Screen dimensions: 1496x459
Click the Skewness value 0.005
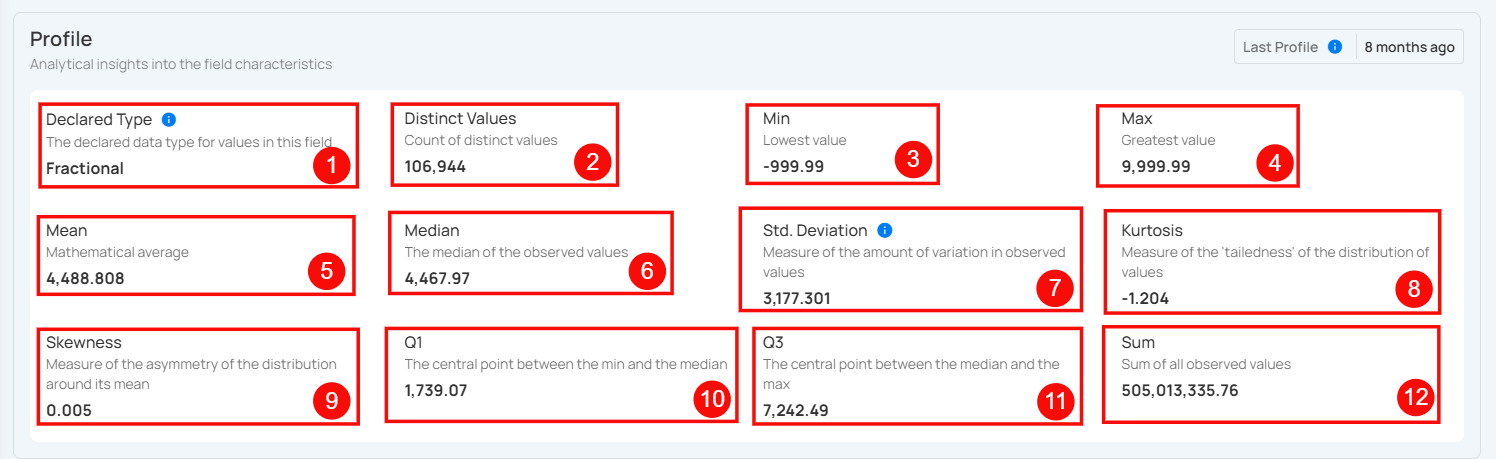click(x=69, y=410)
